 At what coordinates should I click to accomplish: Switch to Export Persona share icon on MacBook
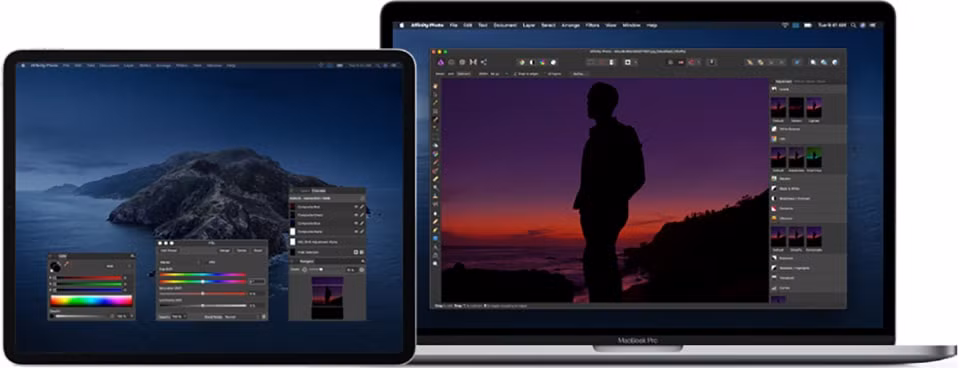484,62
